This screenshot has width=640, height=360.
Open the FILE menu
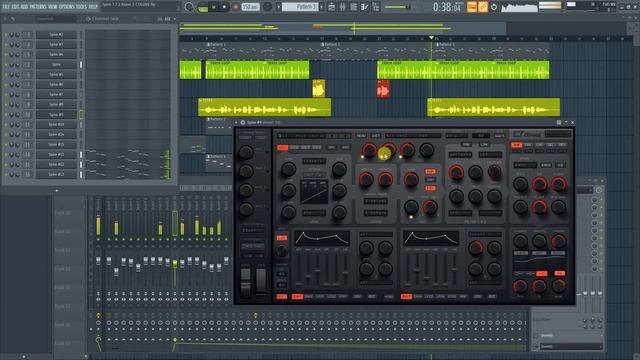[6, 7]
